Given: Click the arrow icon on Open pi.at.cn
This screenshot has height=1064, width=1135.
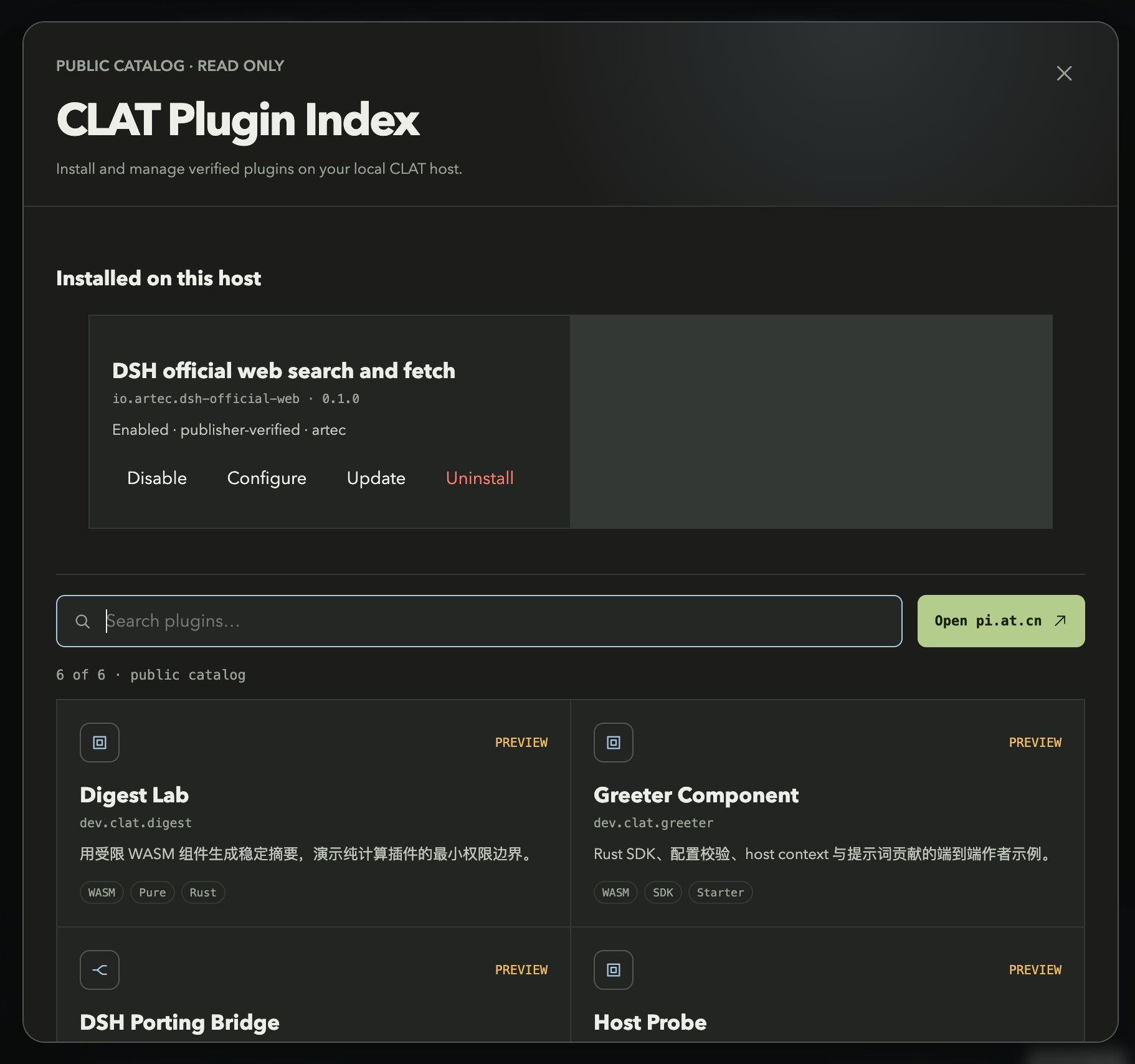Looking at the screenshot, I should pyautogui.click(x=1060, y=620).
